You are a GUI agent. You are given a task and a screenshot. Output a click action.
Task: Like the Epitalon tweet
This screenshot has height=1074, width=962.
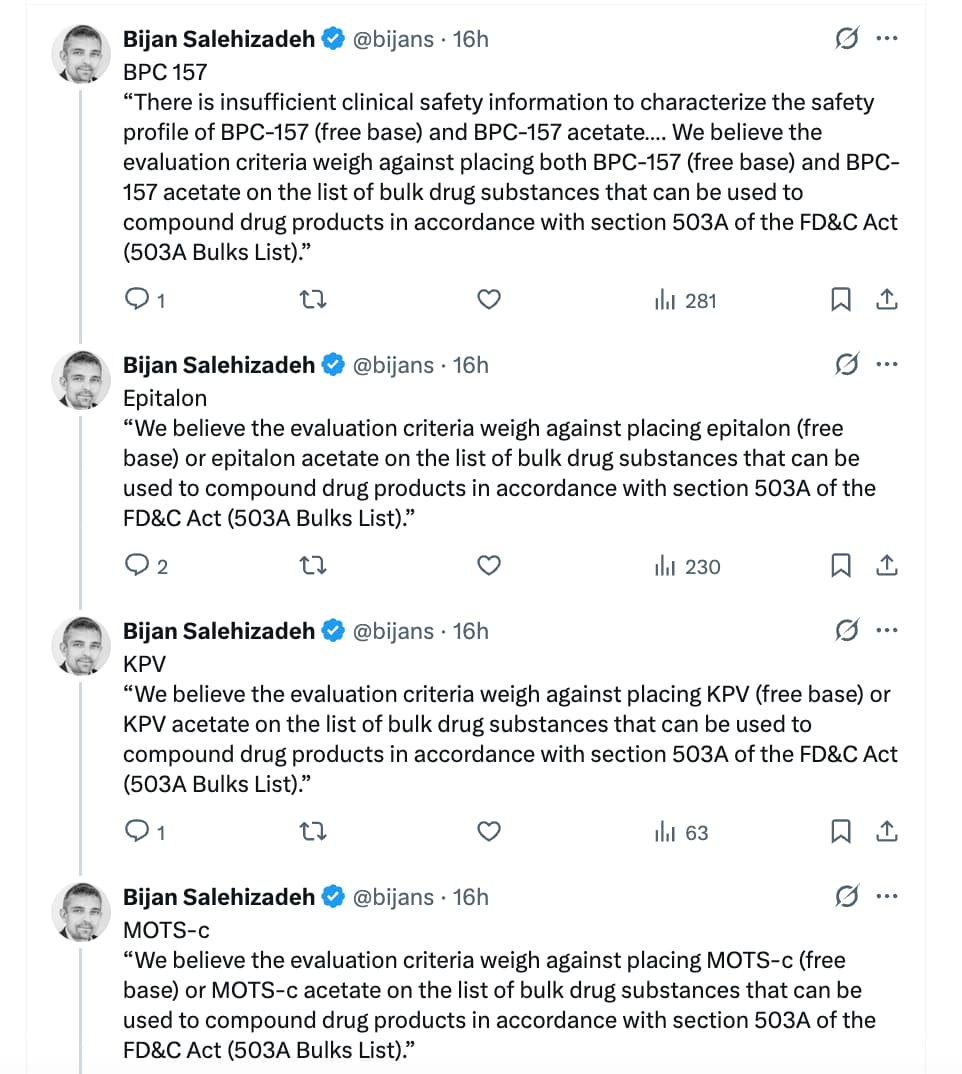[489, 565]
